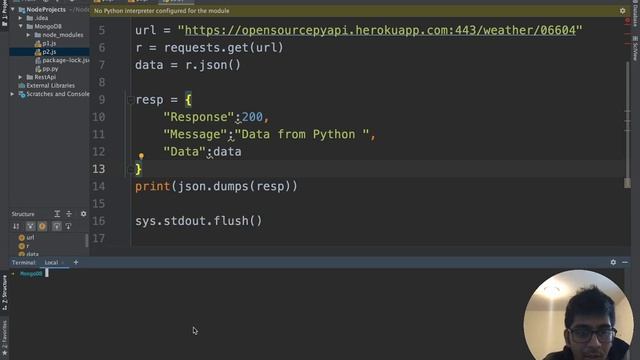Toggle Sort Alphabetically in Structure panel
Viewport: 640px width, 360px height.
(16, 226)
